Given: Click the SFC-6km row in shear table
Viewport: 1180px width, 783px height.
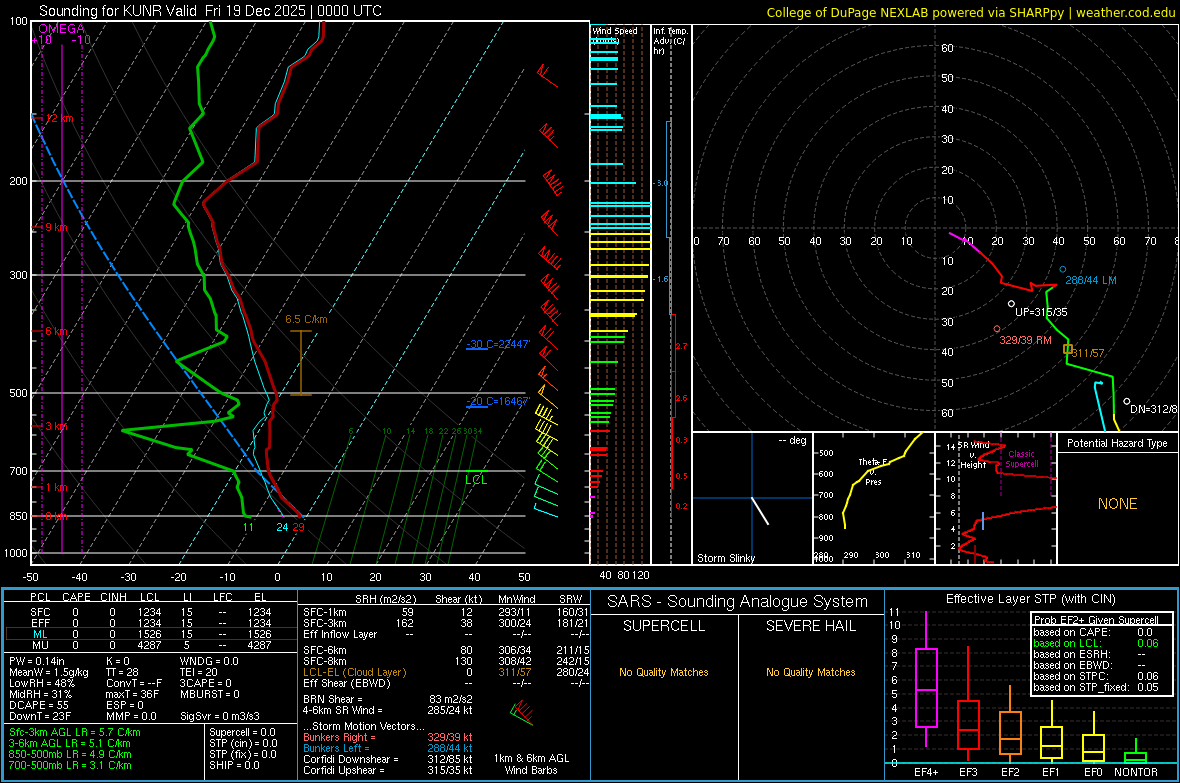Looking at the screenshot, I should tap(446, 650).
